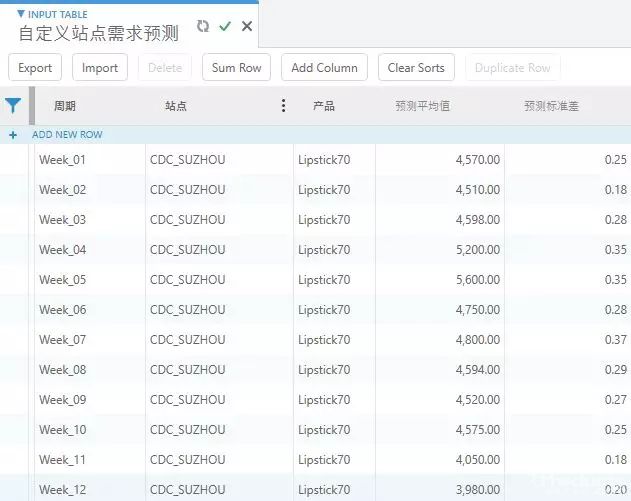631x501 pixels.
Task: Click the Clear Sorts button
Action: tap(416, 68)
